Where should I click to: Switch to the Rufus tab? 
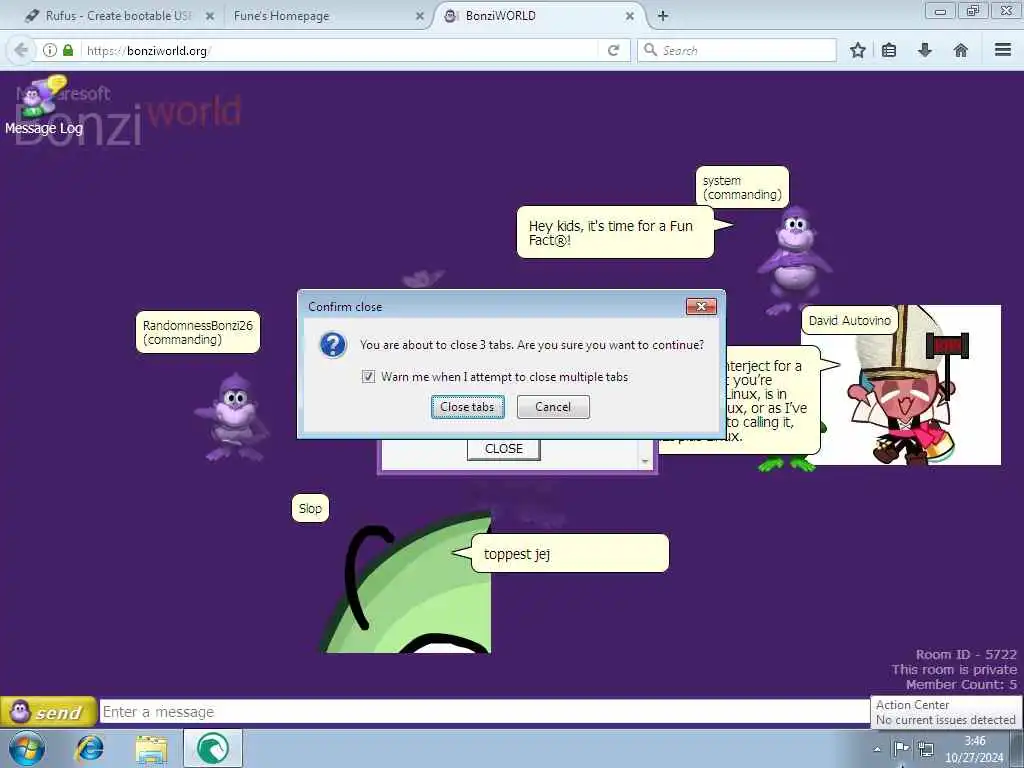[118, 16]
